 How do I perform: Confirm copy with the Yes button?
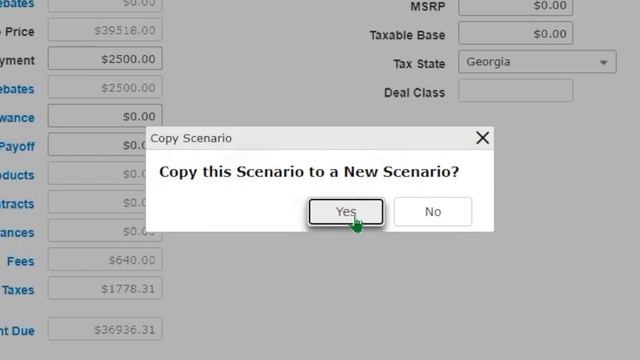pos(346,211)
